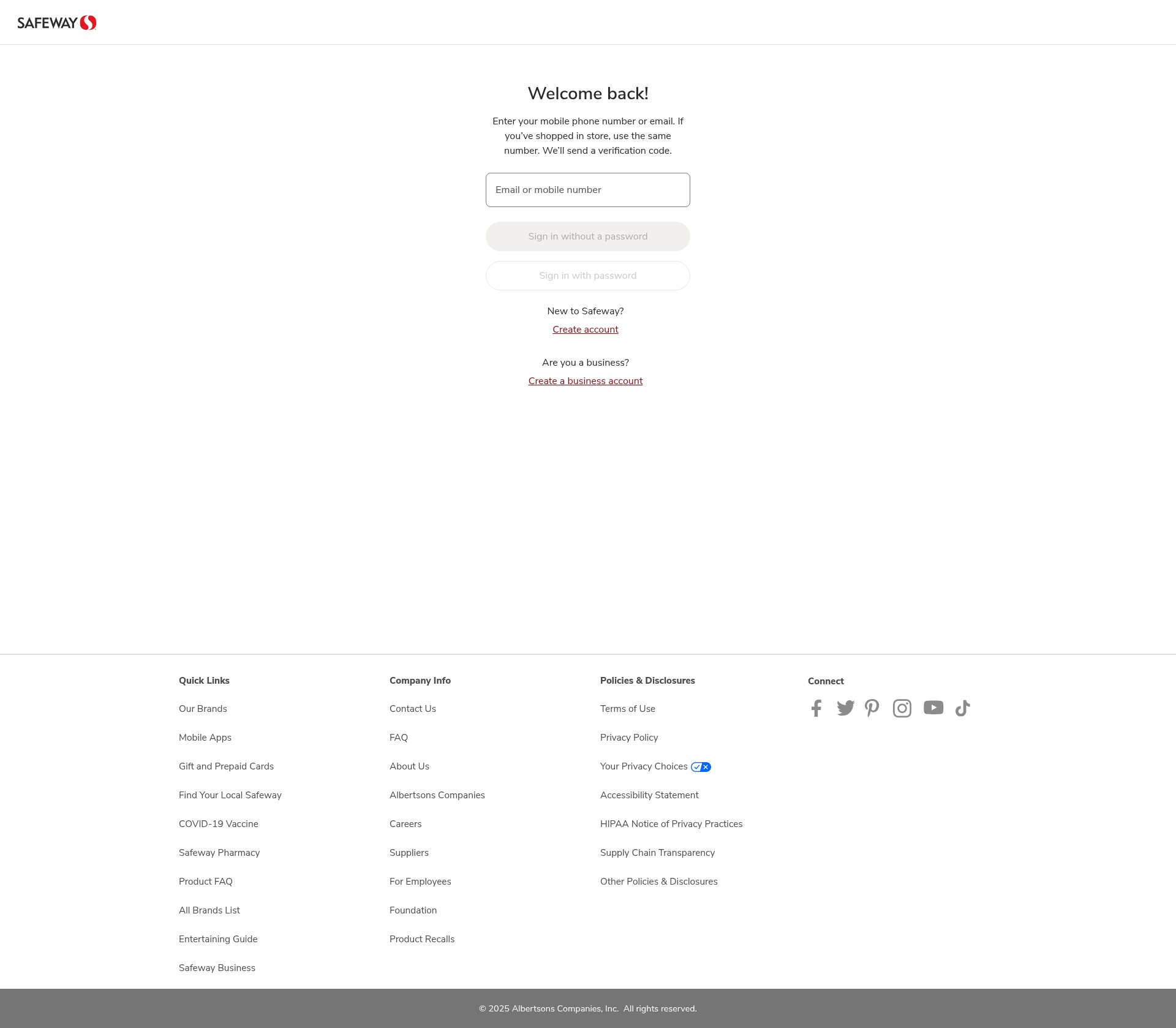Read Terms of Use link
Screen dimensions: 1176x1028
[628, 709]
